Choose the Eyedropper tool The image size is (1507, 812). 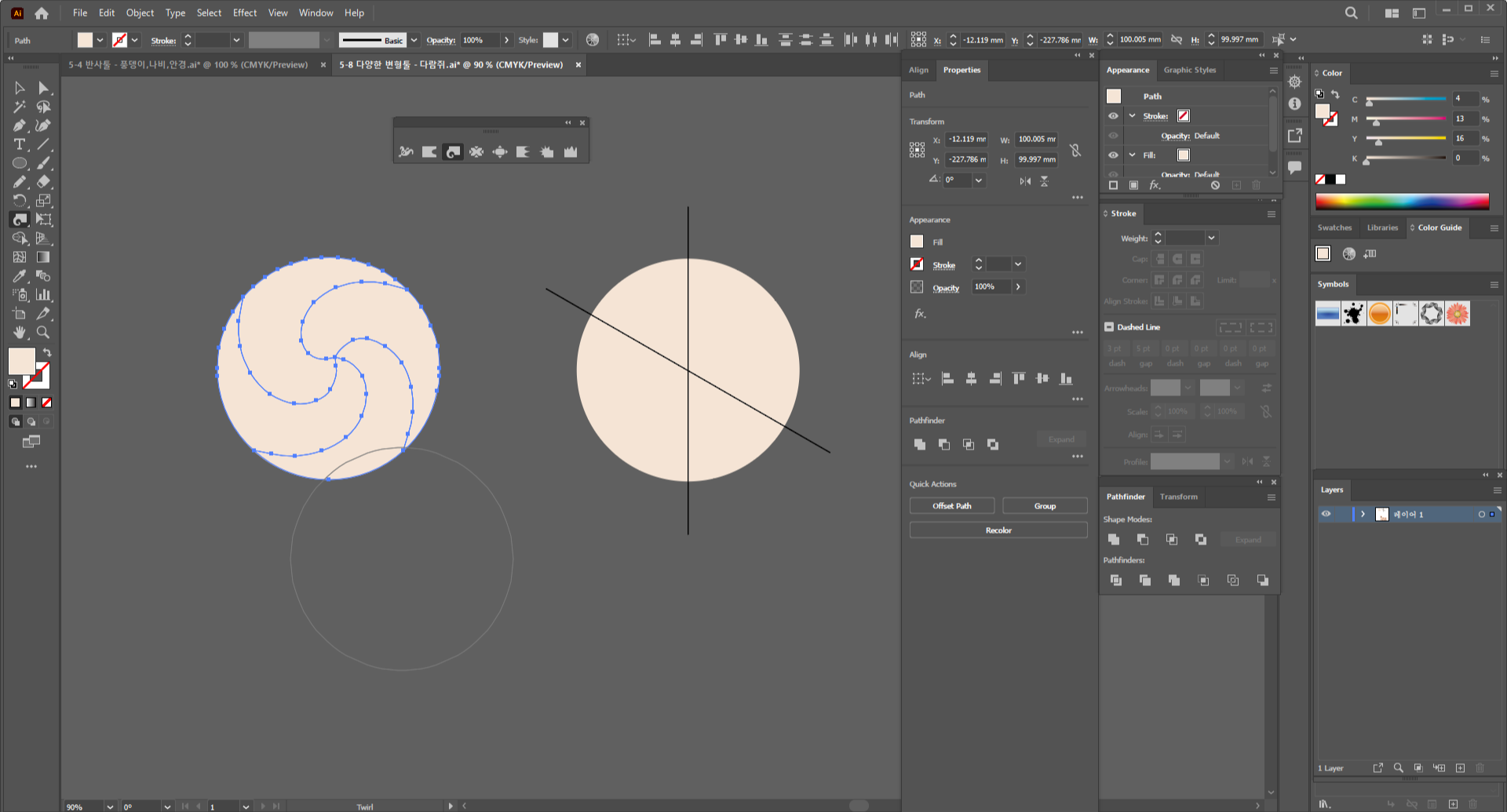pyautogui.click(x=20, y=276)
